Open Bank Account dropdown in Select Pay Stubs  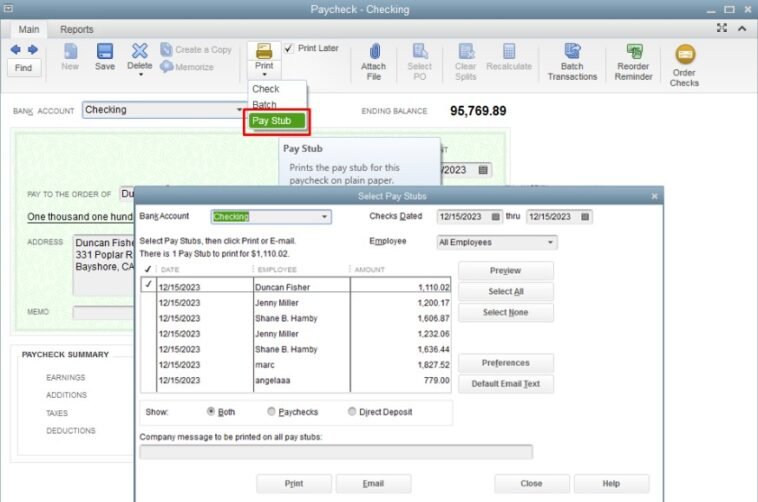click(324, 217)
